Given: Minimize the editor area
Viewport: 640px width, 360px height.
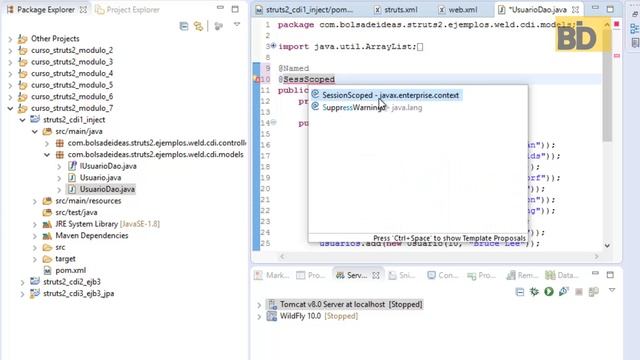Looking at the screenshot, I should coord(596,8).
